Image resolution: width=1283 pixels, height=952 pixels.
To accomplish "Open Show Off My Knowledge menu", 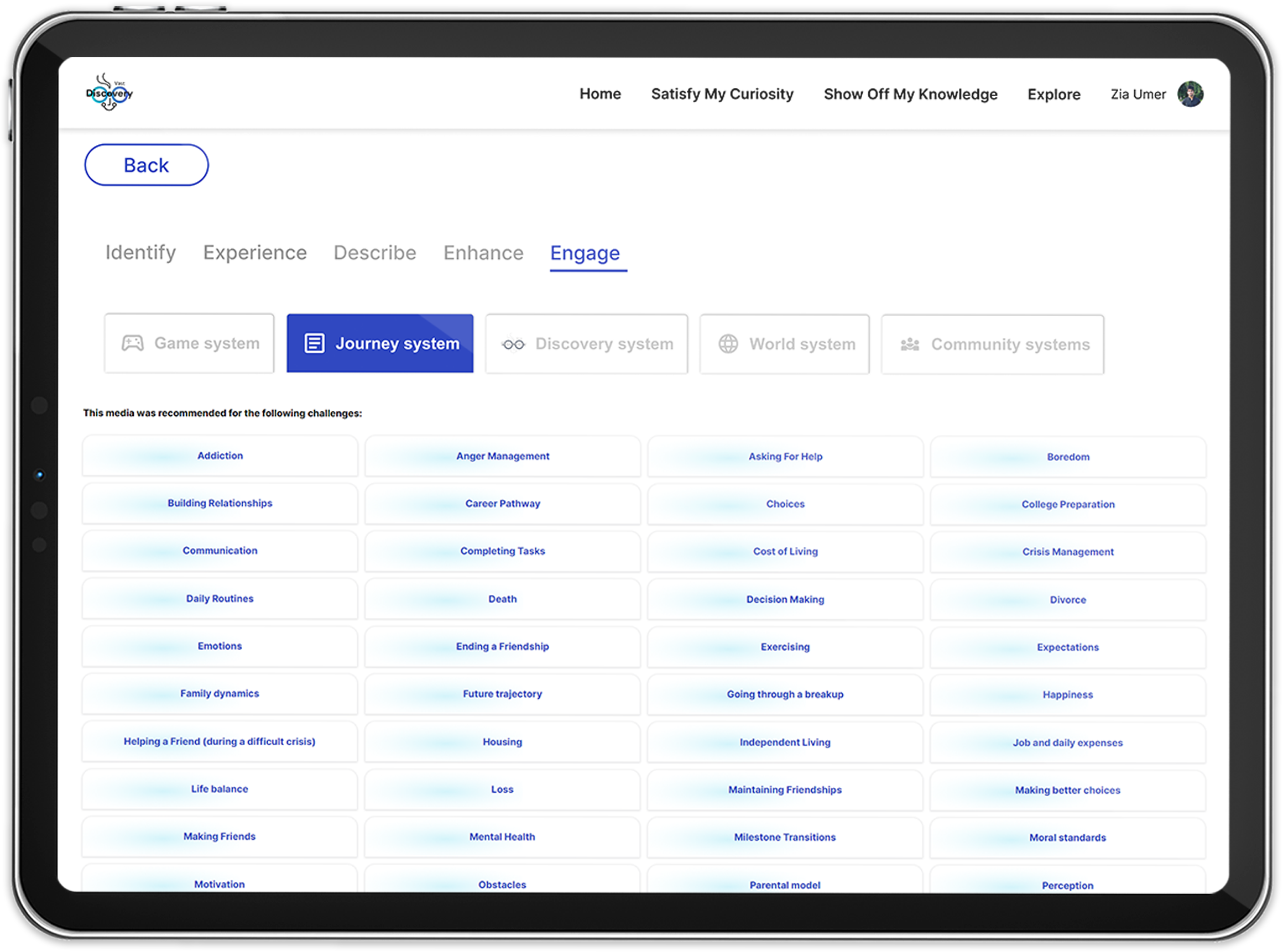I will (x=910, y=94).
